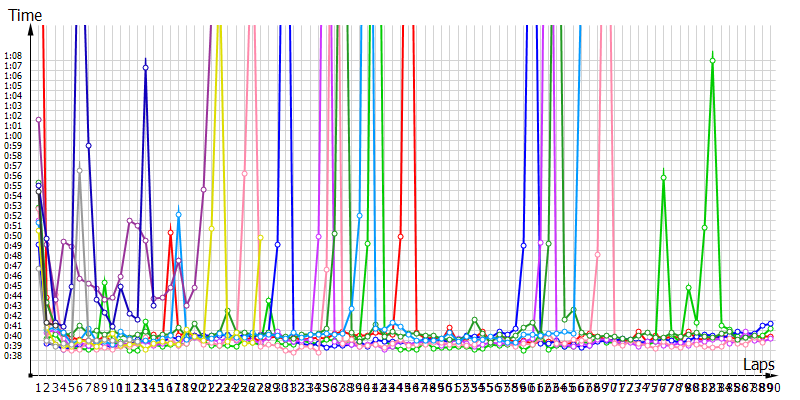Click the dark blue peak marker near 1:07

[146, 68]
